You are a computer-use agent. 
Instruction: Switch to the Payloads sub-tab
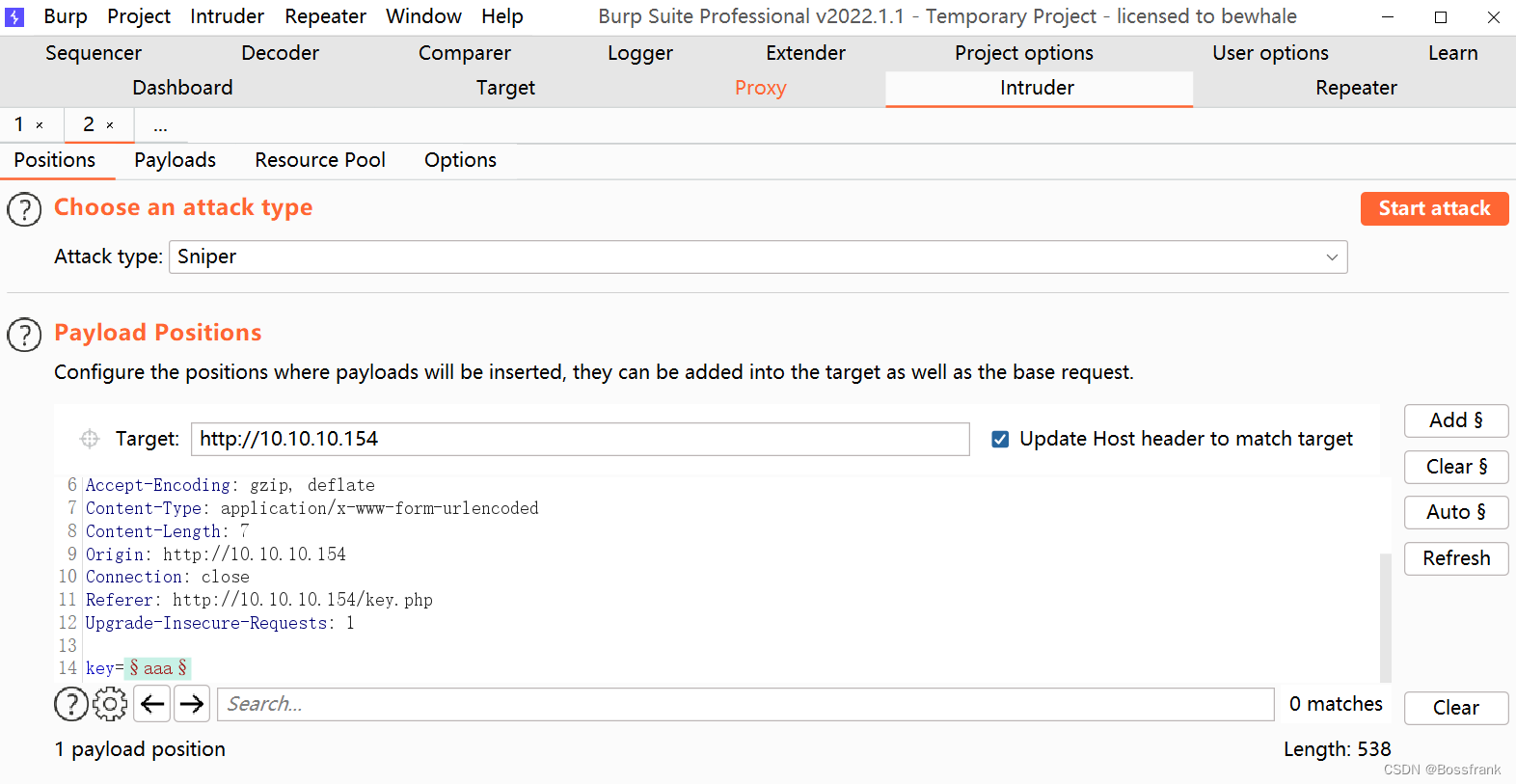[175, 160]
